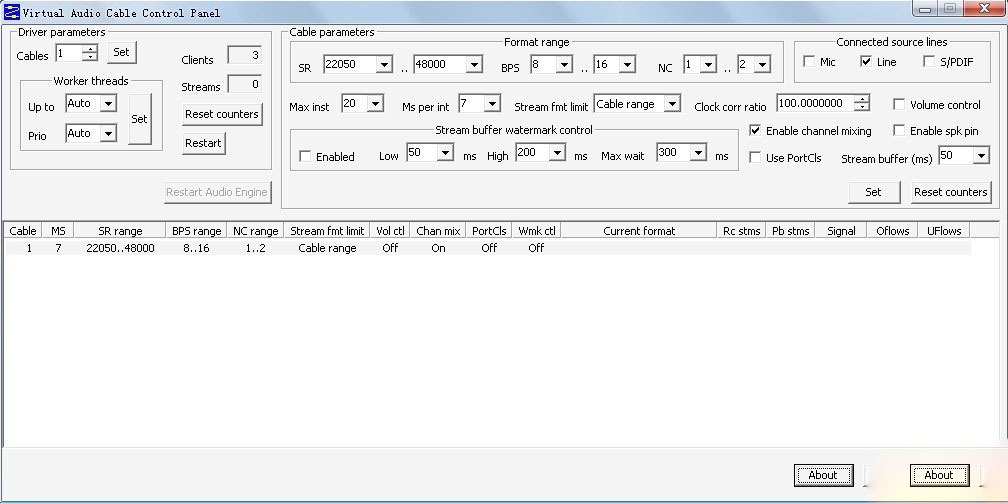The height and width of the screenshot is (503, 1008).
Task: Open the Stream buffer (ms) dropdown
Action: tap(980, 156)
